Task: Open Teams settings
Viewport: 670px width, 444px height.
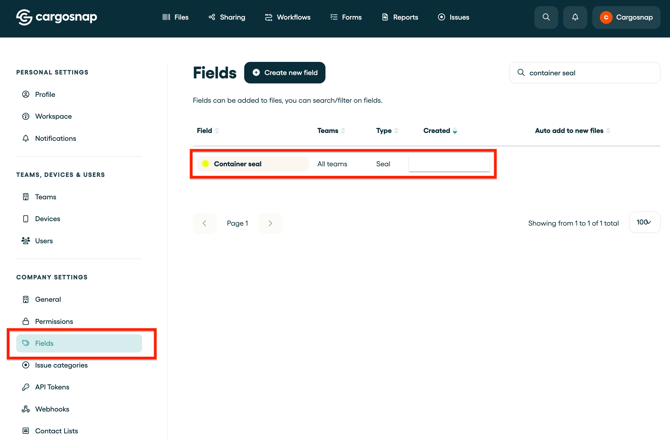Action: (45, 197)
